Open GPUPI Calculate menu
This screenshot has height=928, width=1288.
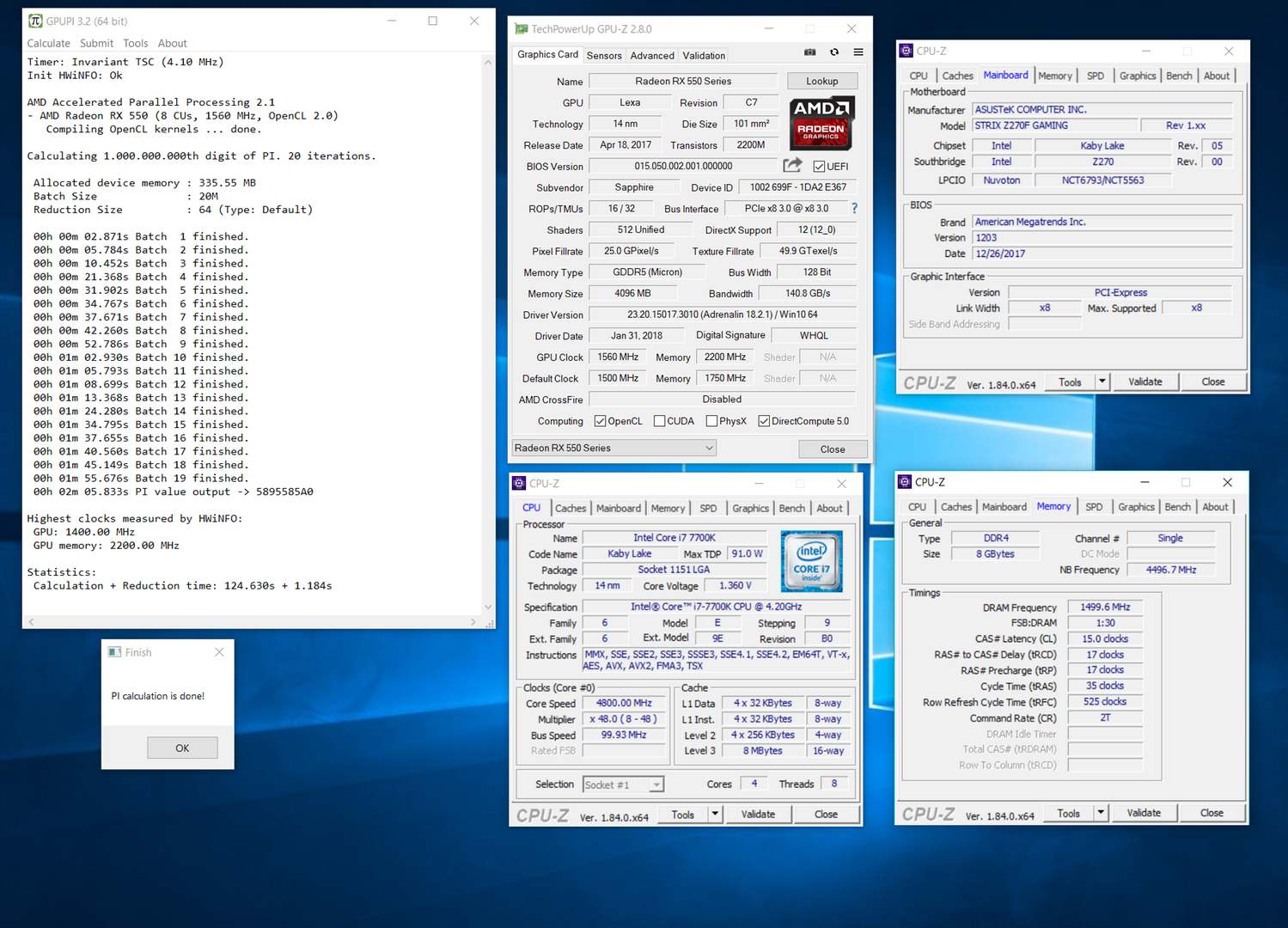pyautogui.click(x=48, y=43)
